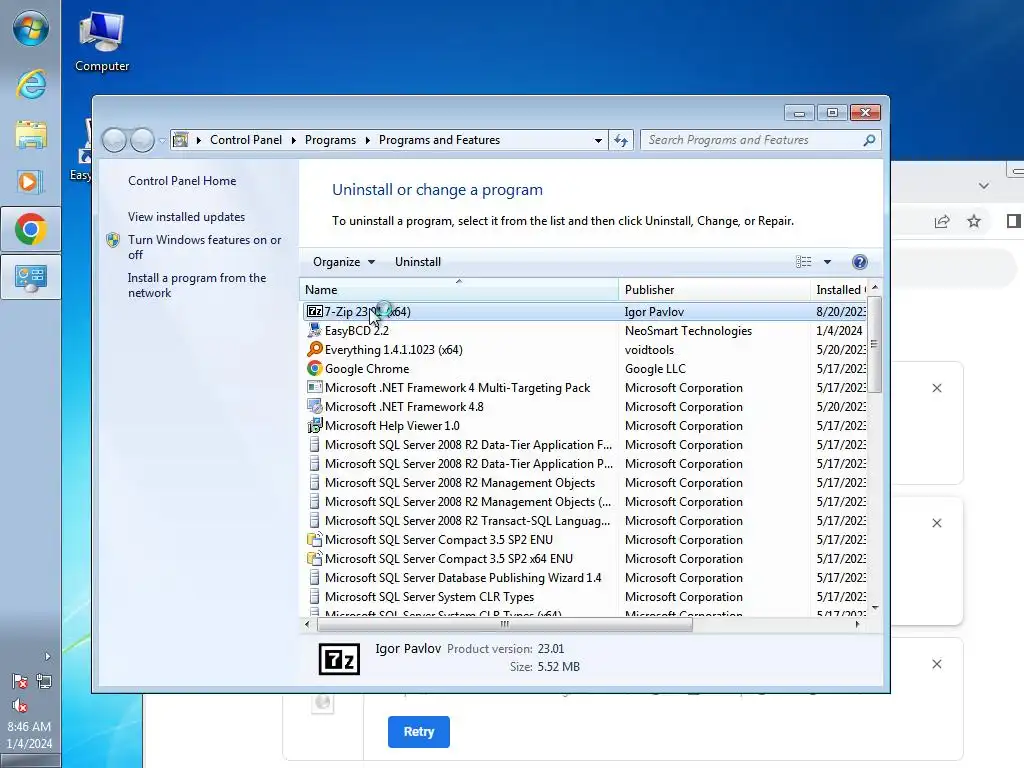Click the vertical scrollbar down arrow
The height and width of the screenshot is (768, 1024).
[x=875, y=608]
